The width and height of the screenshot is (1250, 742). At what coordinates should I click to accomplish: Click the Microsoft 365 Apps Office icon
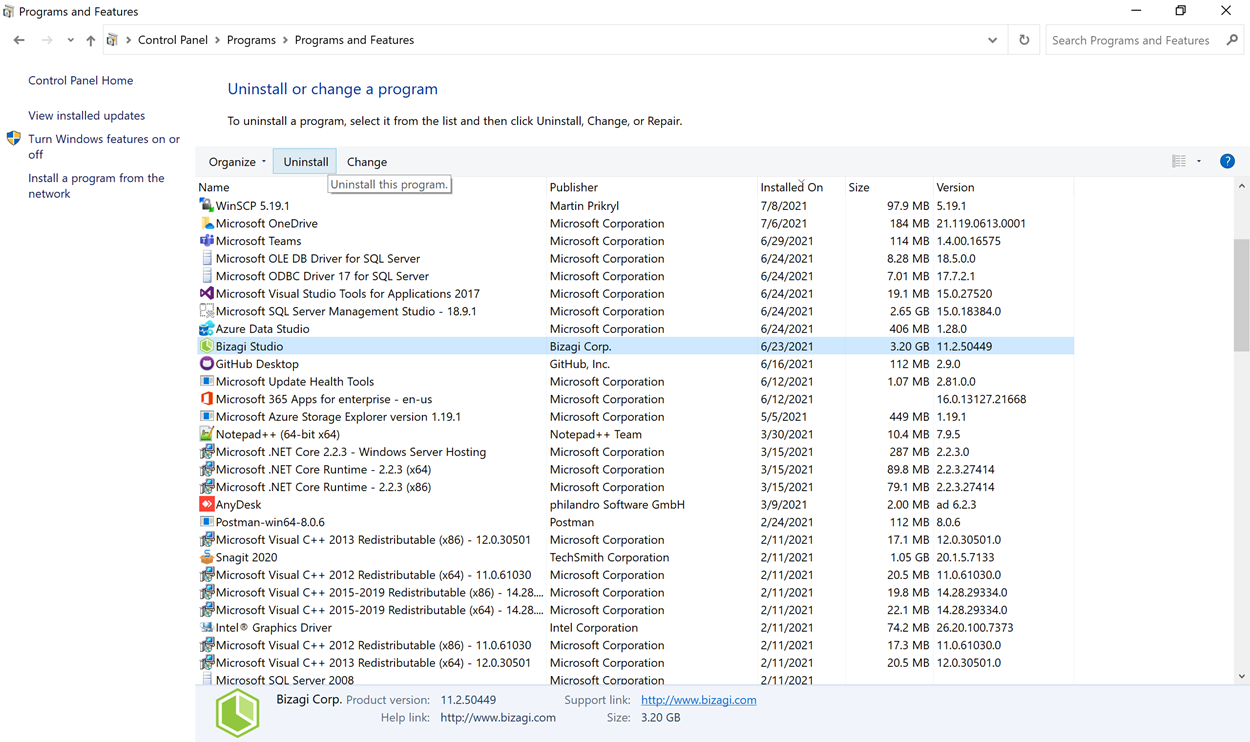[206, 399]
